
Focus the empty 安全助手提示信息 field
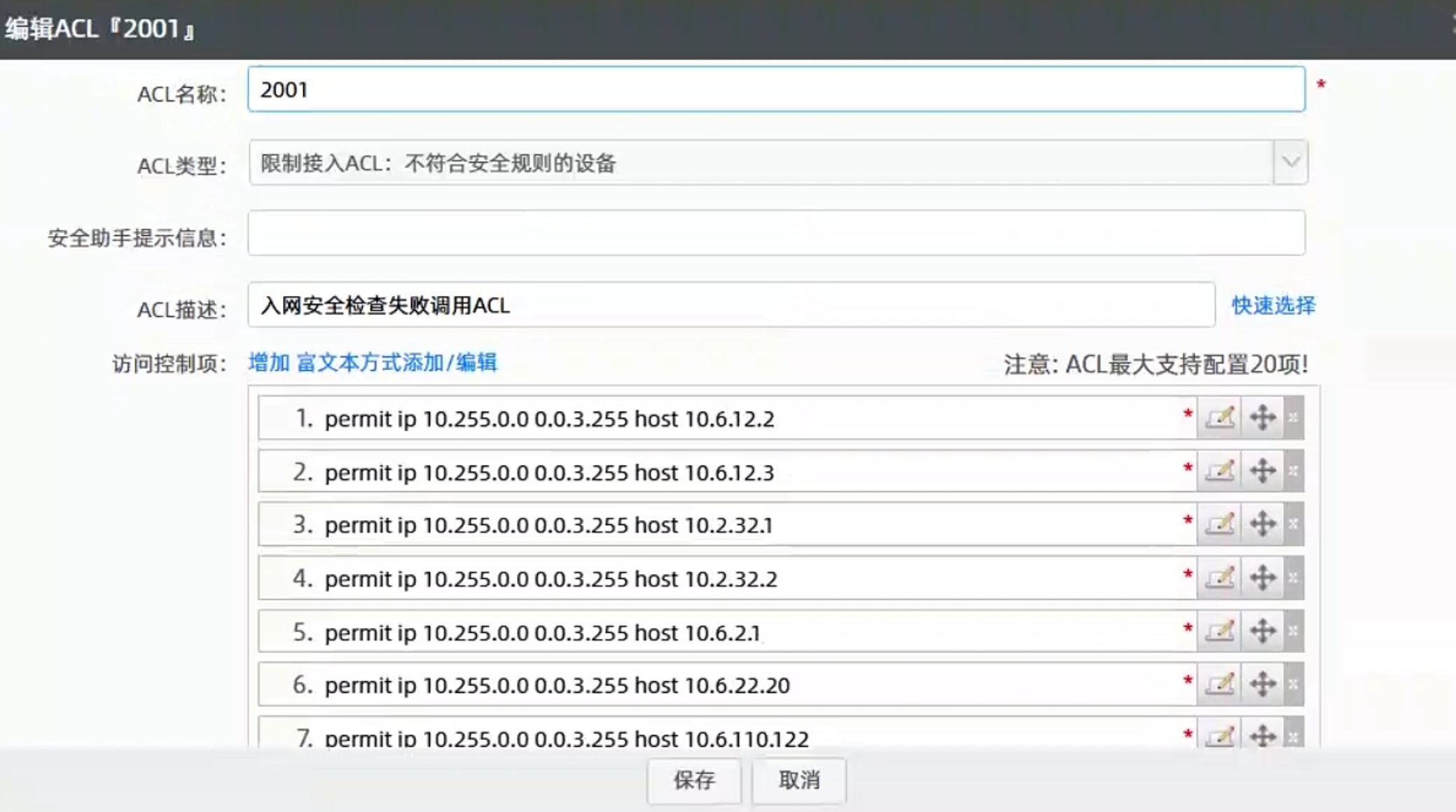[775, 233]
